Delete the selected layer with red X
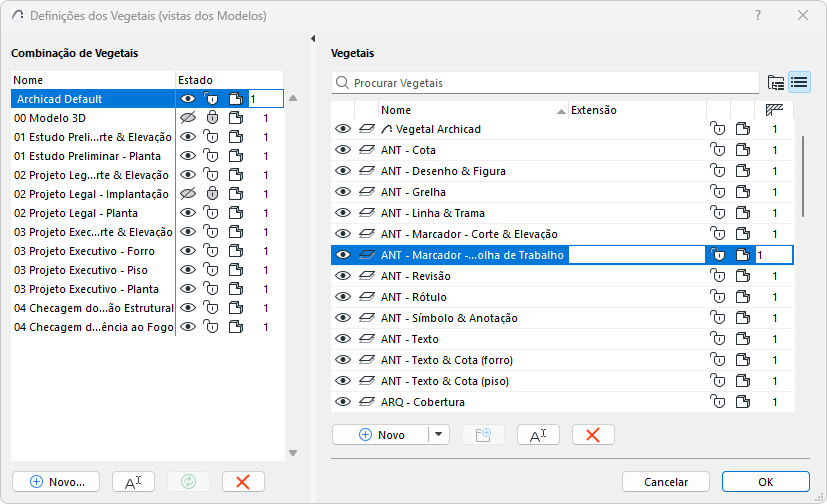 point(593,435)
